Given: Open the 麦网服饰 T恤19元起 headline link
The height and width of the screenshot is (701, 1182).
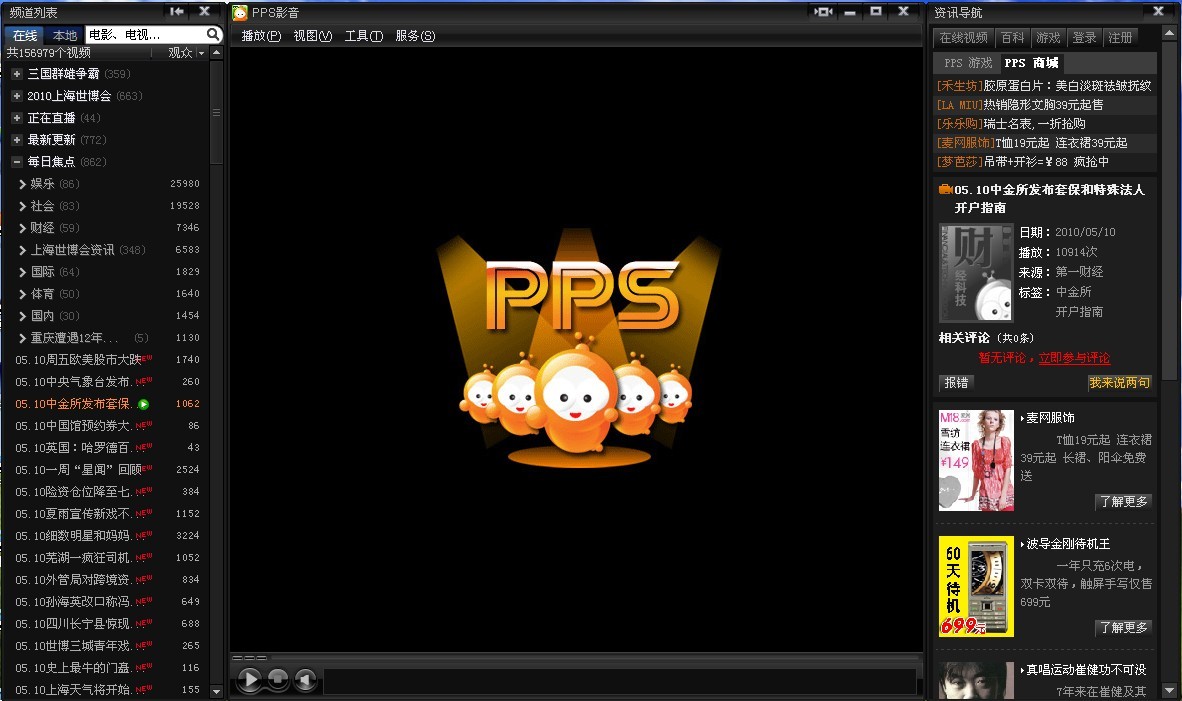Looking at the screenshot, I should coord(1032,142).
